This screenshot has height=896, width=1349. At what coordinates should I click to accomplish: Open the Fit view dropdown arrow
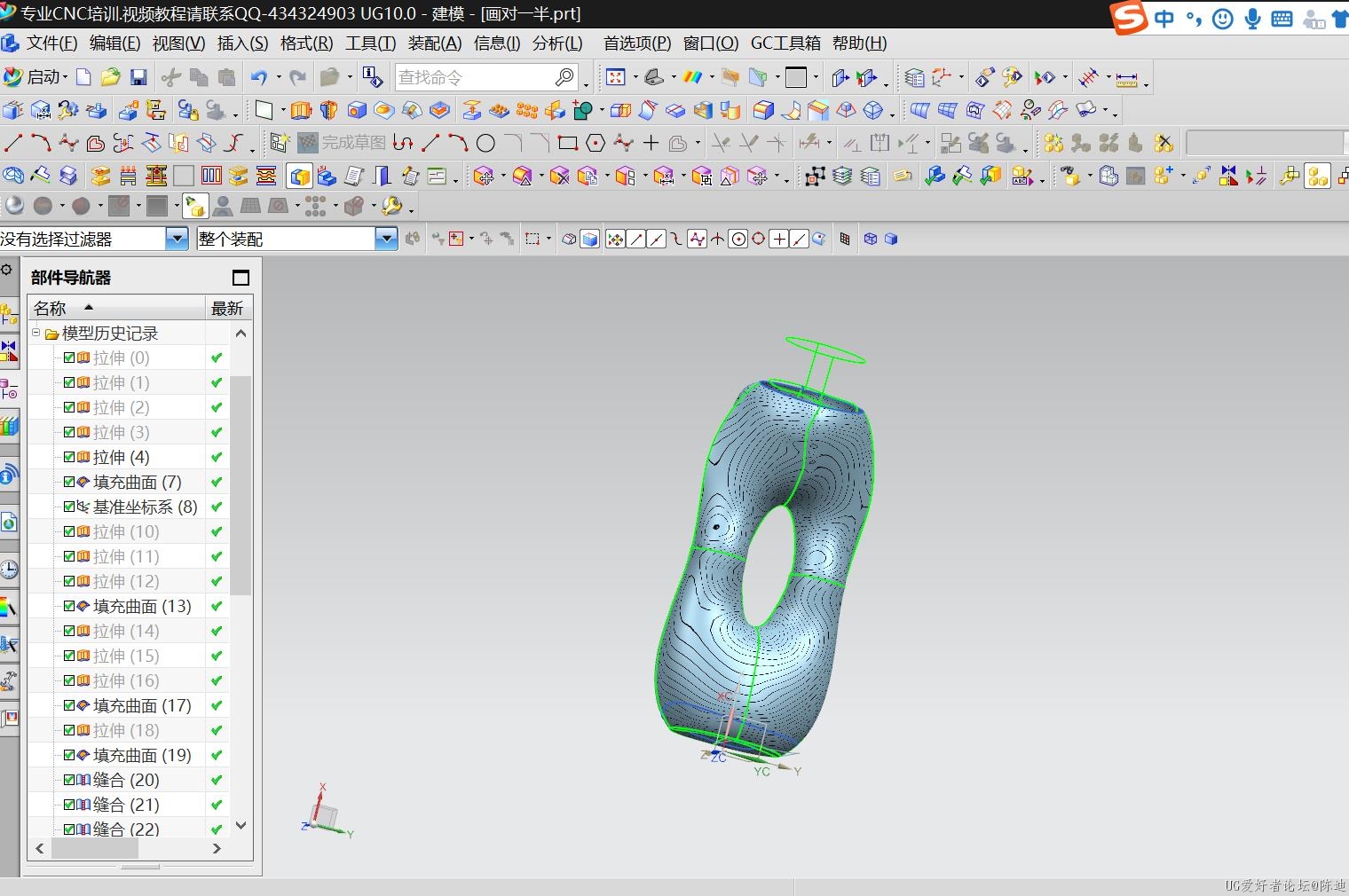(x=635, y=78)
